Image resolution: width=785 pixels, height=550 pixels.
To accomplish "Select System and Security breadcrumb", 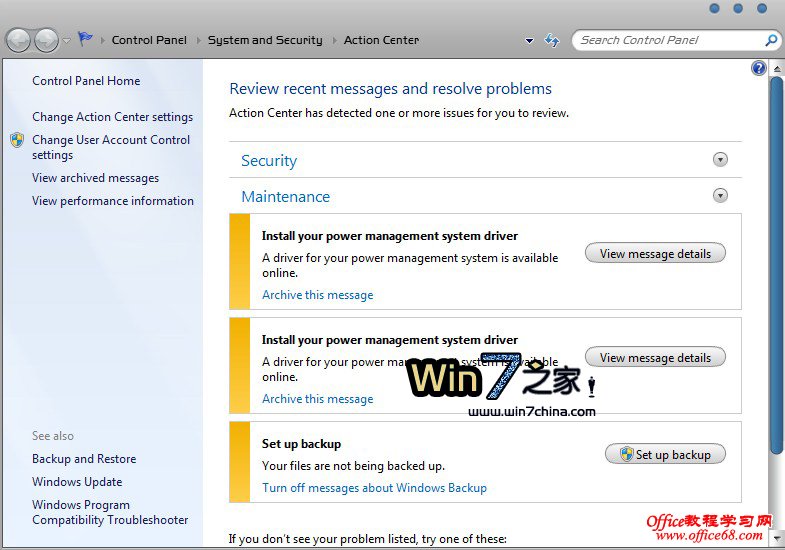I will point(265,40).
